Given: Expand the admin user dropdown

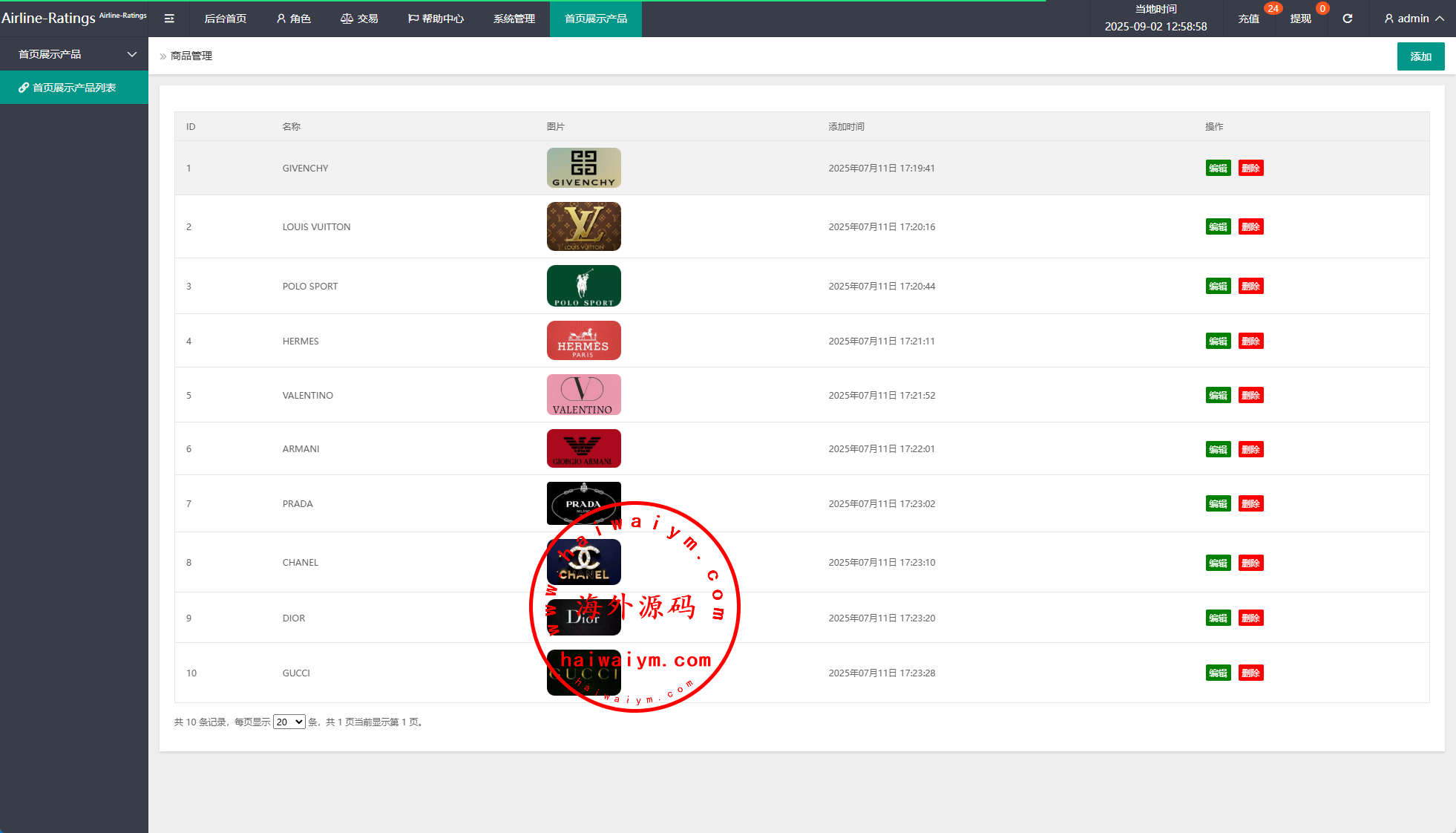Looking at the screenshot, I should (x=1414, y=19).
